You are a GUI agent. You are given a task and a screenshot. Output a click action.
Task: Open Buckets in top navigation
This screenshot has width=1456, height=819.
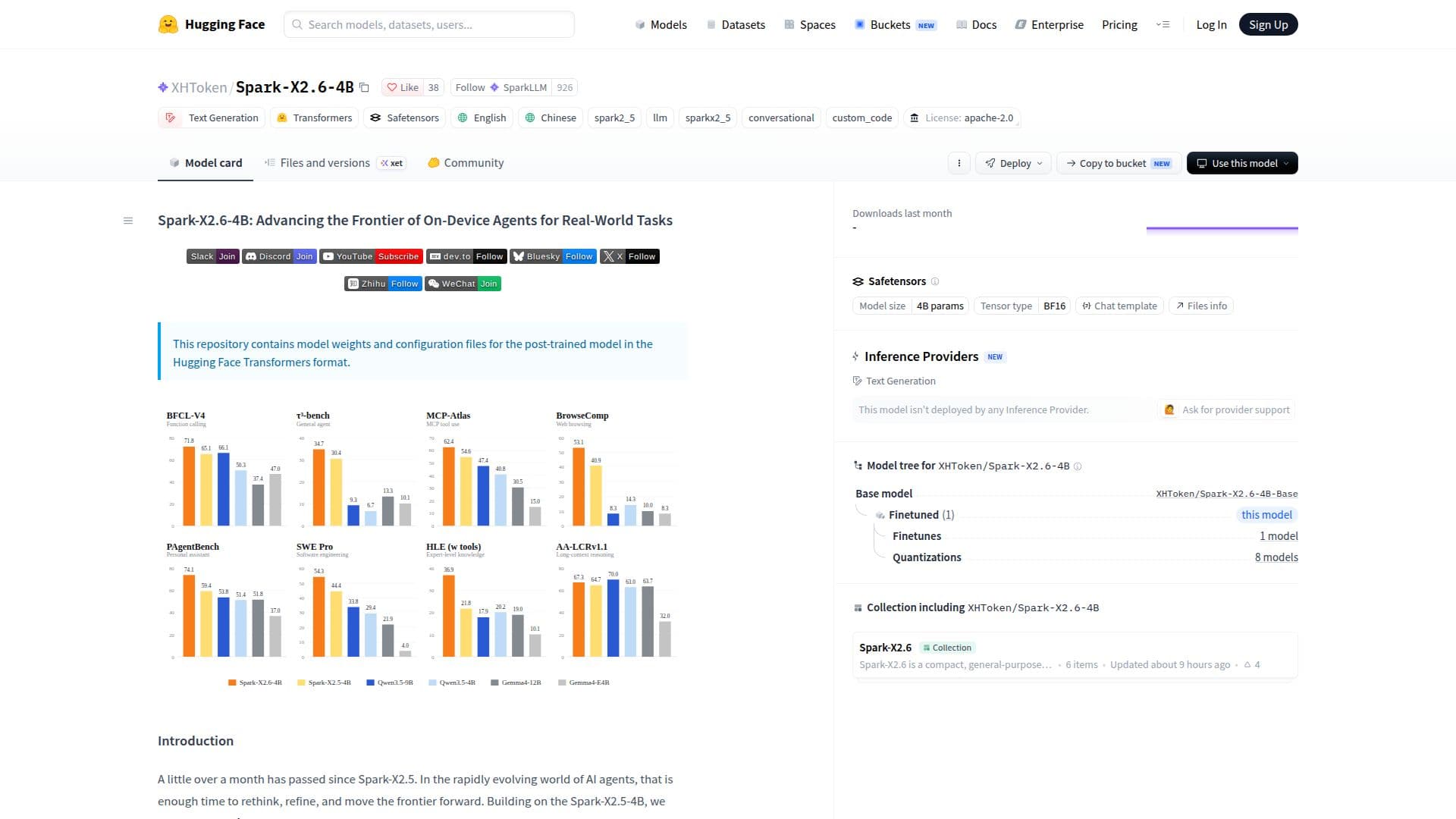coord(896,25)
